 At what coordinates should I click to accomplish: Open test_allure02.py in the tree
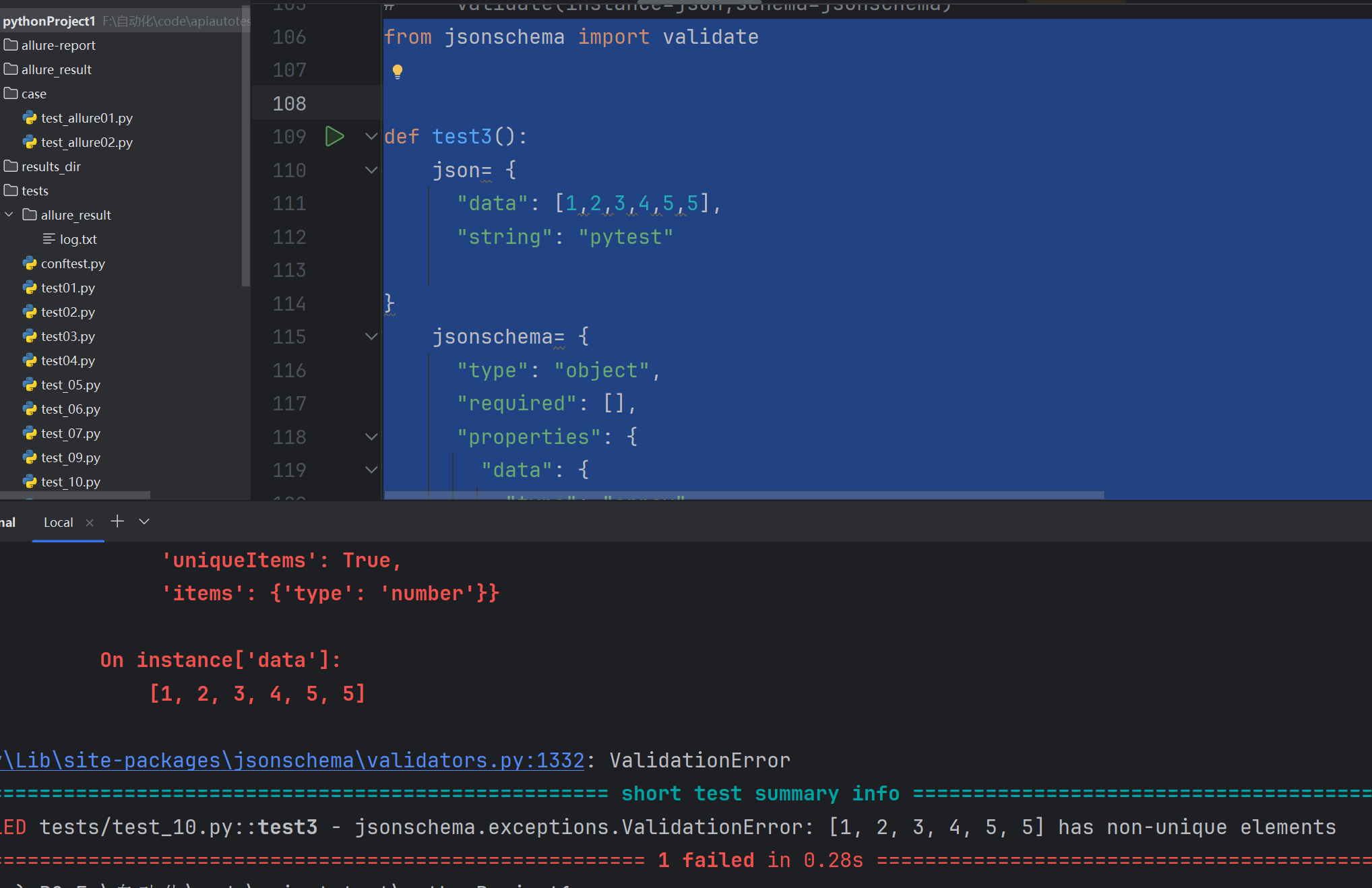[x=86, y=142]
